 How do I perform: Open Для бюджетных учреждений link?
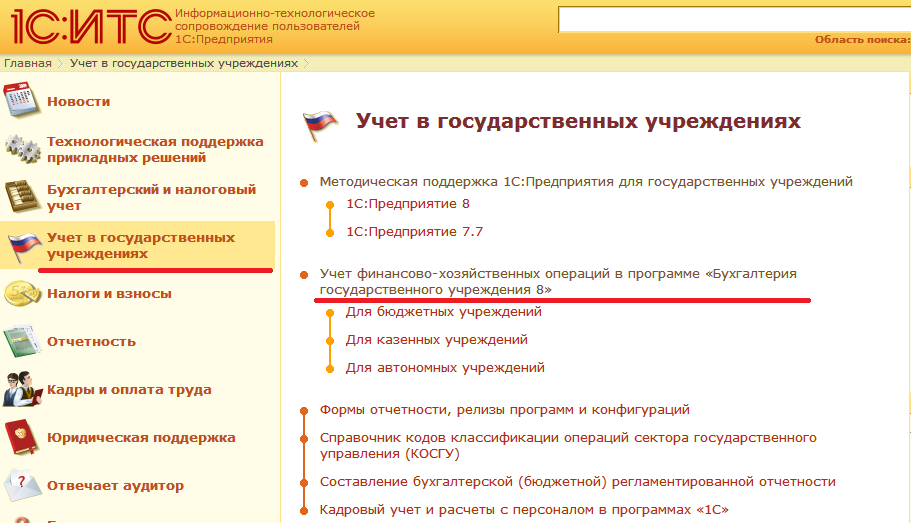point(444,312)
